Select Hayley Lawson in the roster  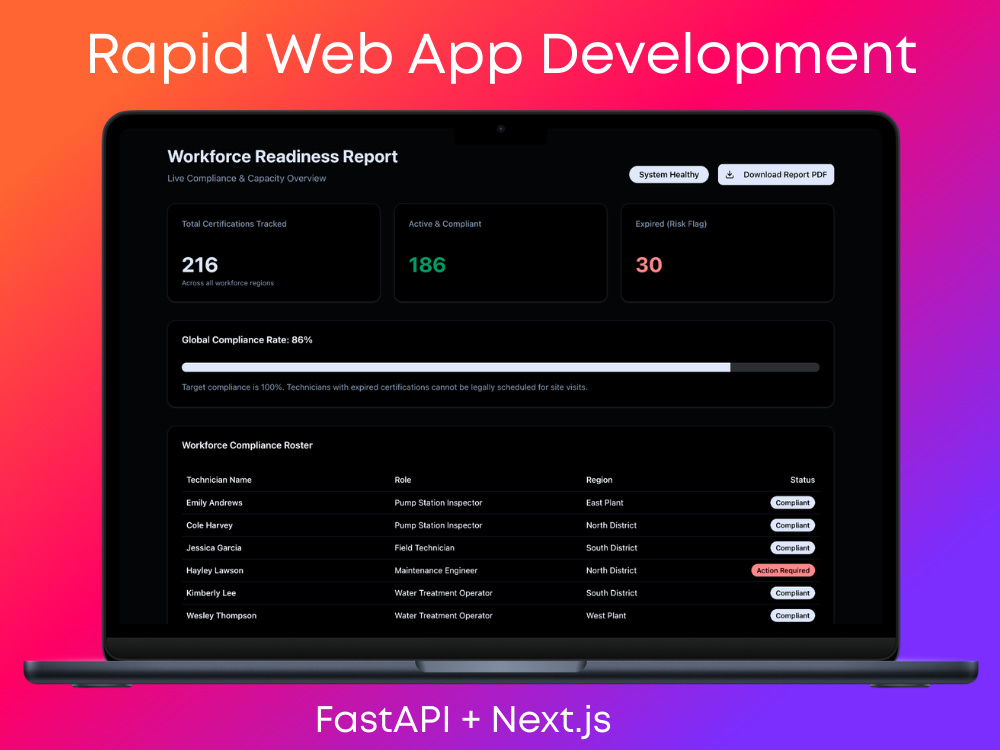pyautogui.click(x=215, y=571)
